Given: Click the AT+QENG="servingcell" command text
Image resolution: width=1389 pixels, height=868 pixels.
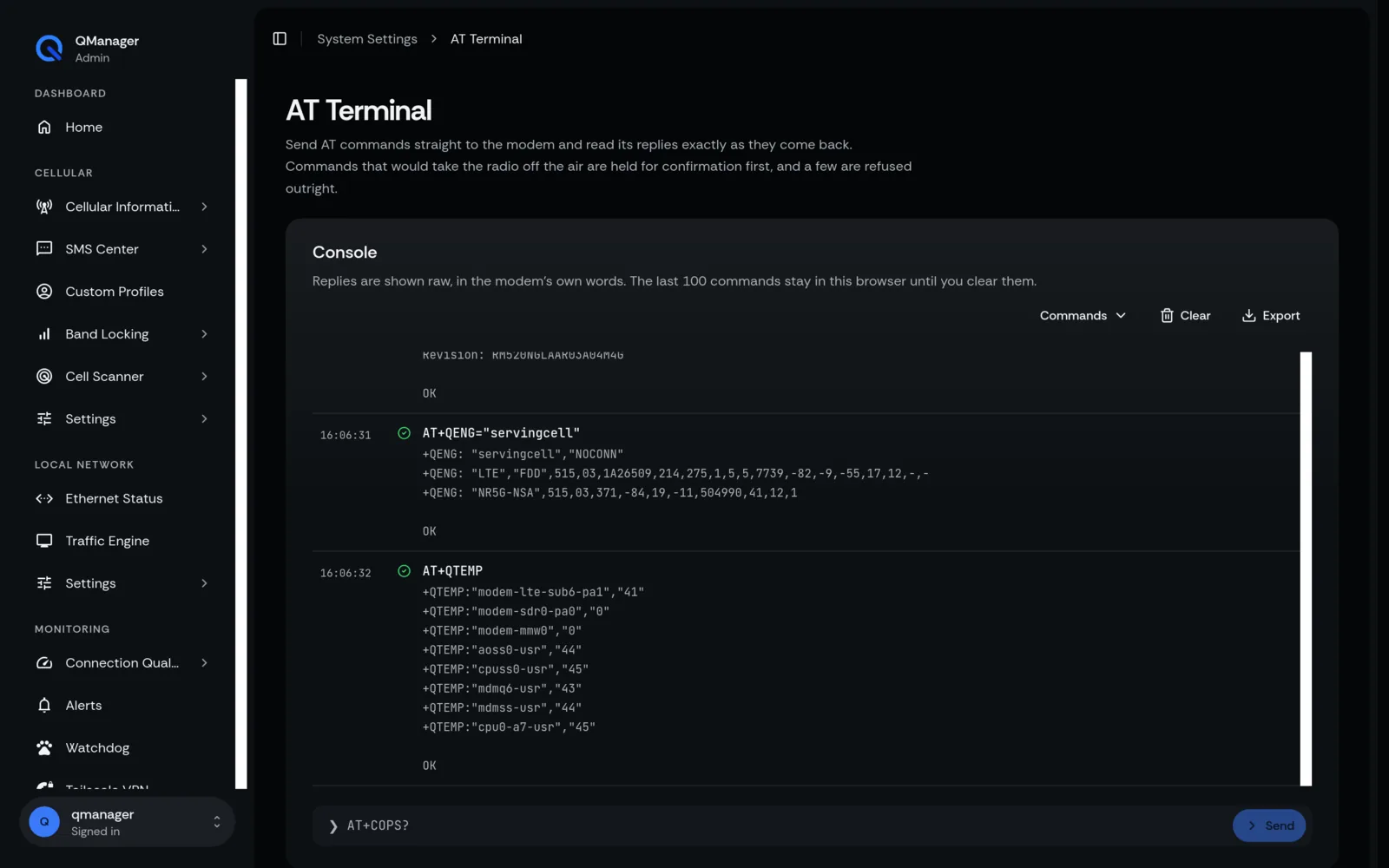Looking at the screenshot, I should pos(501,433).
